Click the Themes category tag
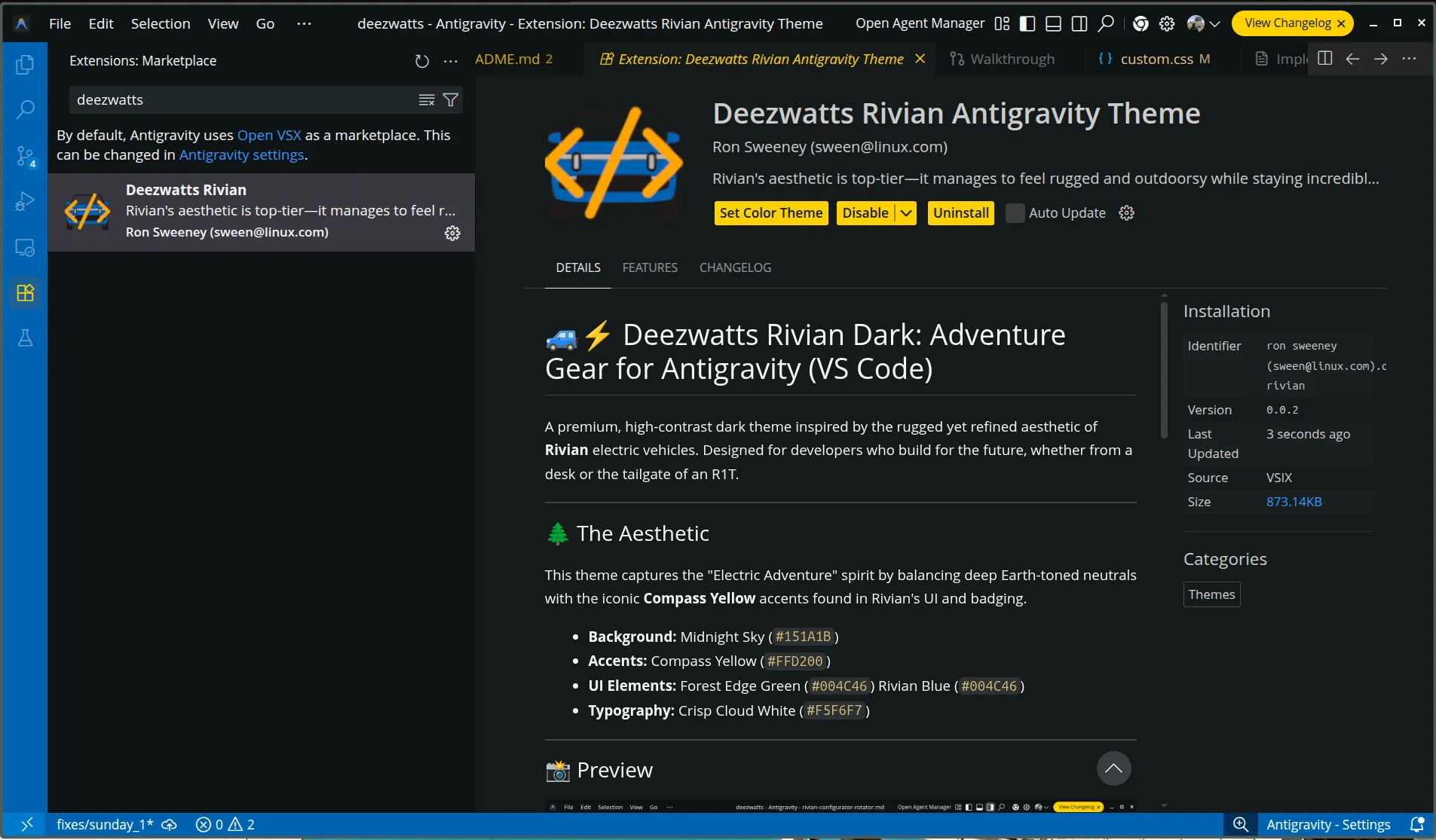This screenshot has height=840, width=1436. (x=1211, y=594)
